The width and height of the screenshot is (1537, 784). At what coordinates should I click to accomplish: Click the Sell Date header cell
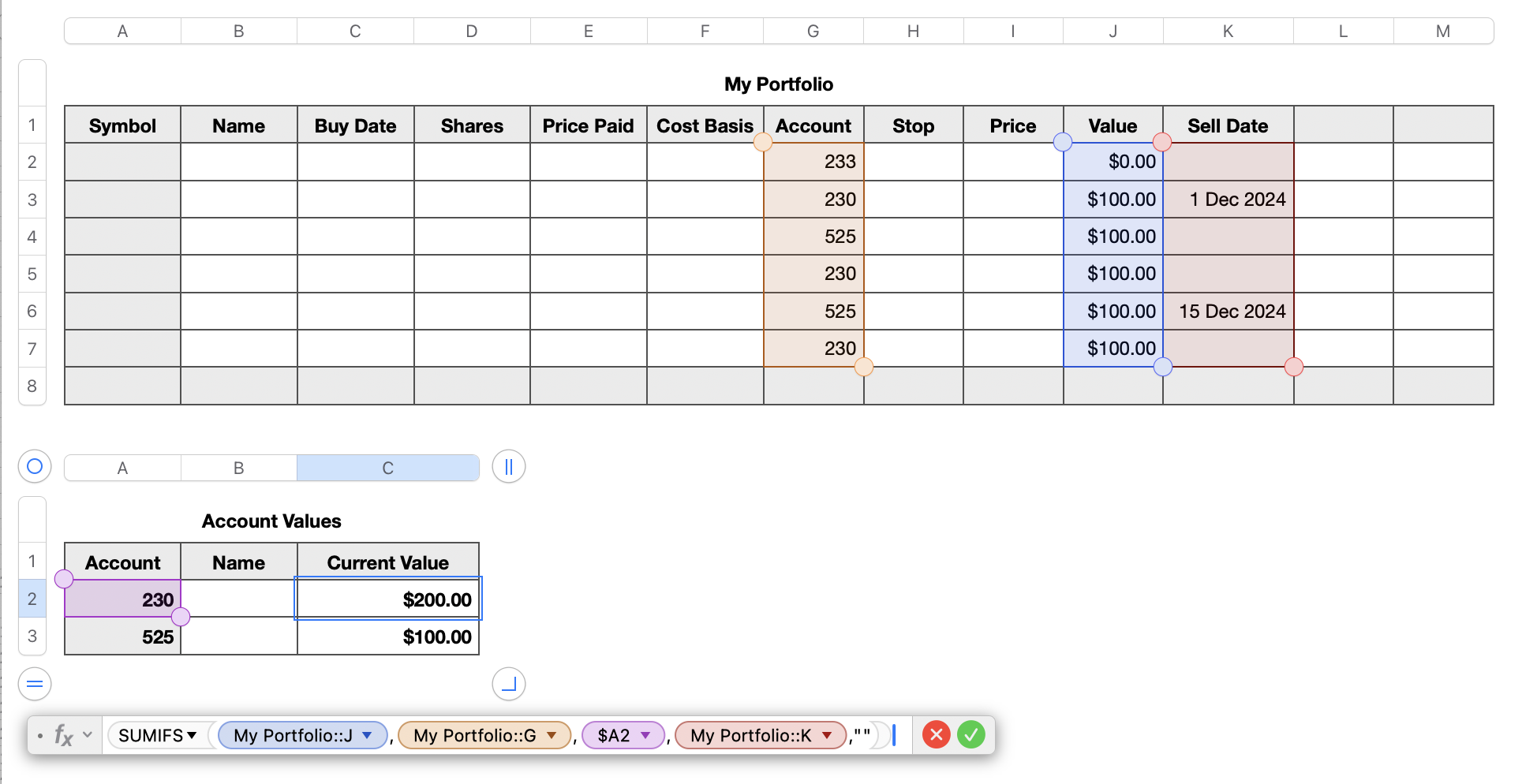(x=1228, y=125)
